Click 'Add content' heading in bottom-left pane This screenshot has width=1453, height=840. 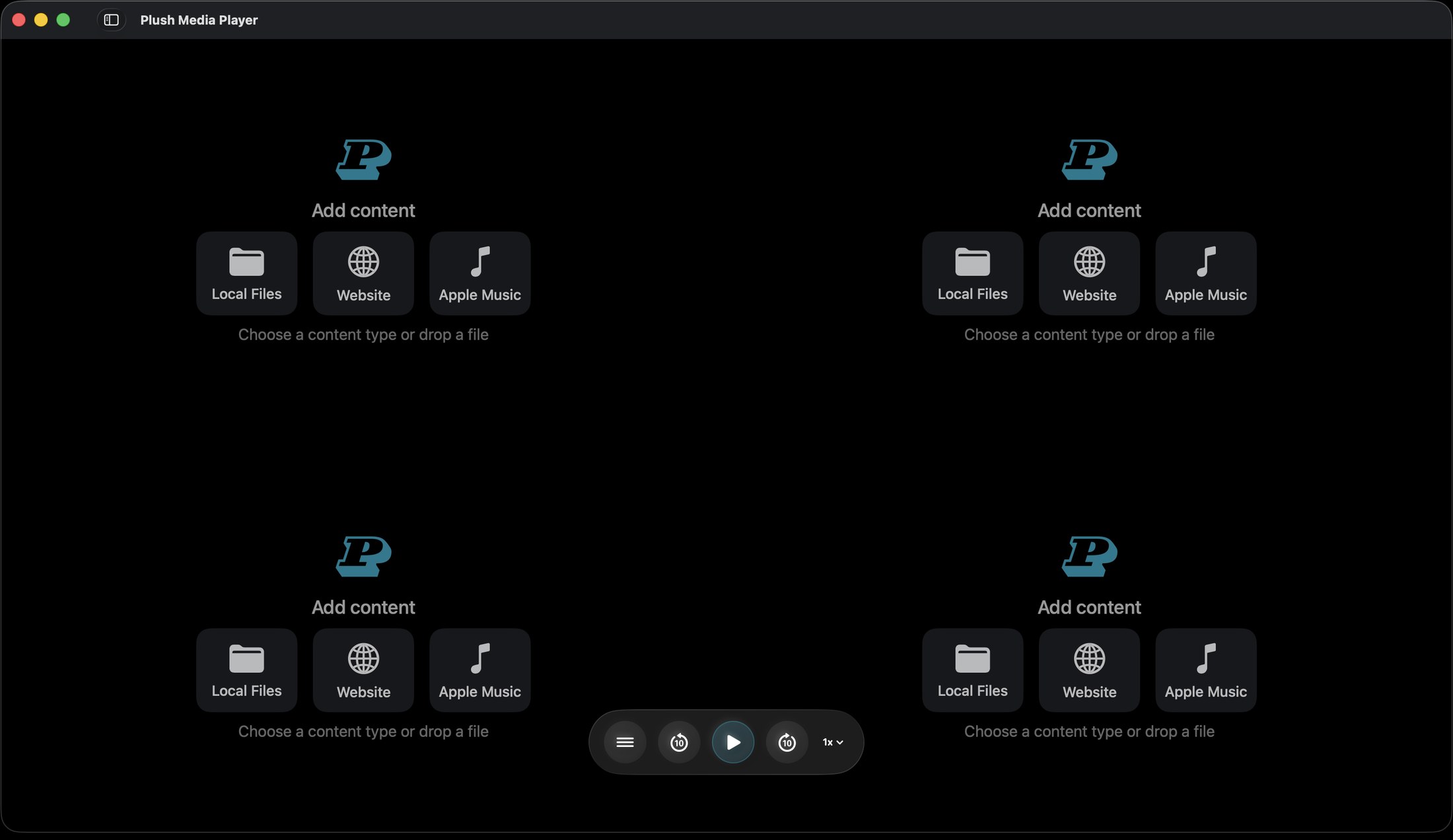click(363, 608)
